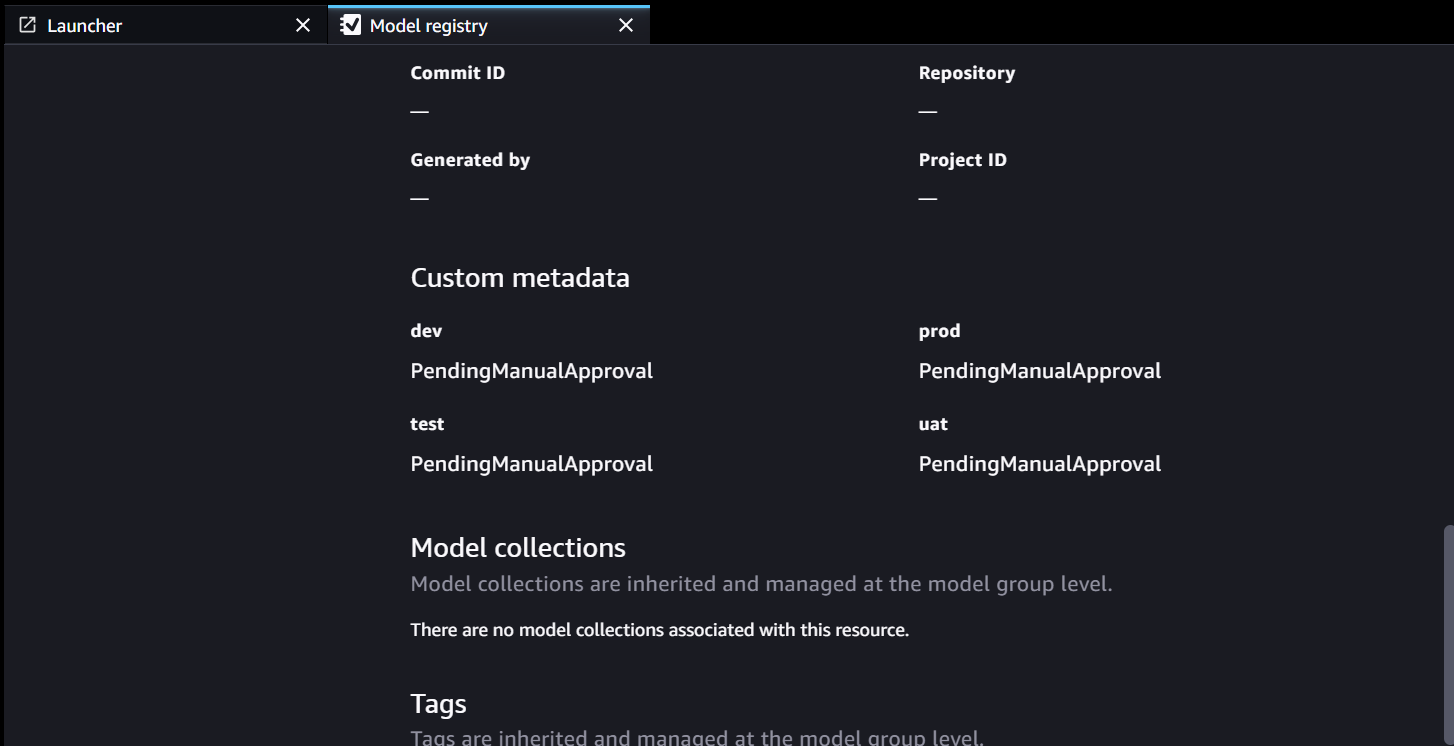Click the close icon on Model registry tab
This screenshot has height=746, width=1454.
pyautogui.click(x=626, y=25)
